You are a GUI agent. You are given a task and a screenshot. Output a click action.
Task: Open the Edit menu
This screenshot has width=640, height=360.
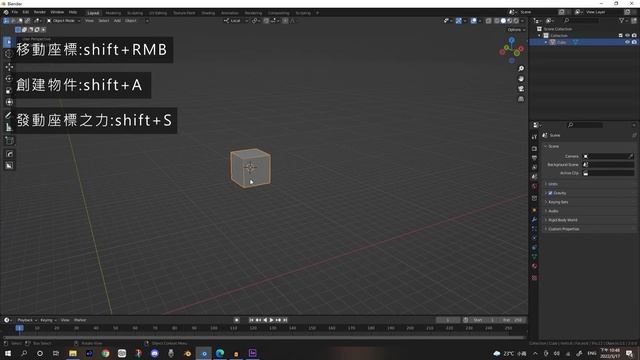coord(26,12)
